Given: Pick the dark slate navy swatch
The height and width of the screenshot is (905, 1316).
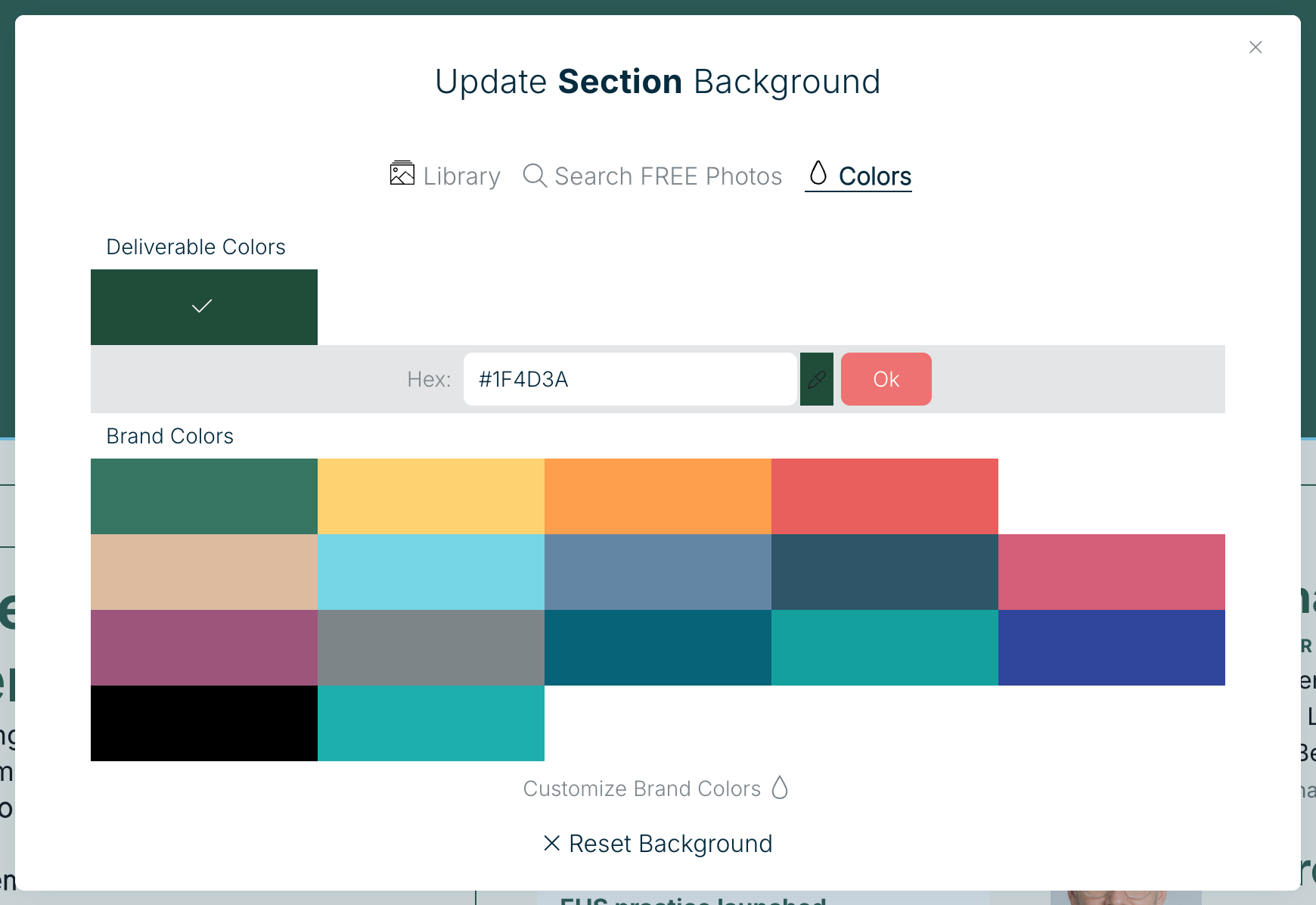Looking at the screenshot, I should coord(885,572).
